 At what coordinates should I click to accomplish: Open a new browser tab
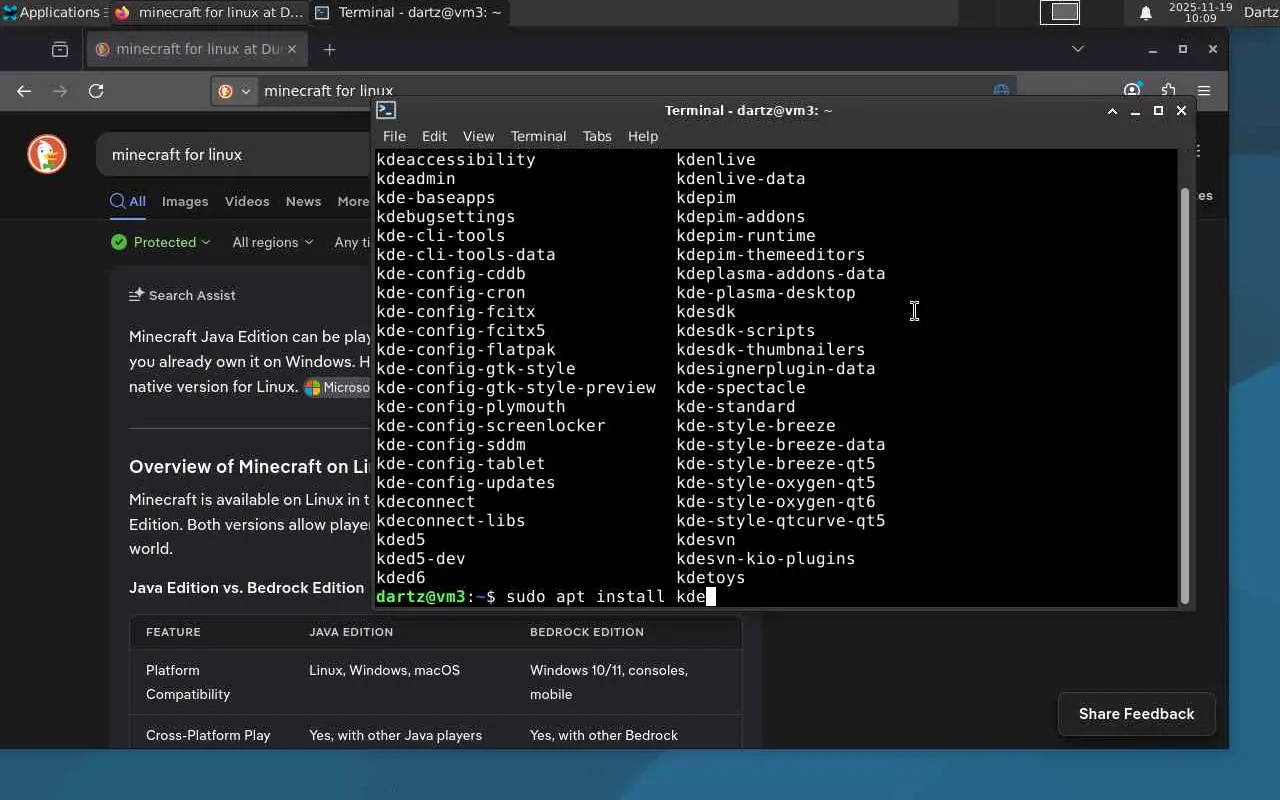coord(329,49)
